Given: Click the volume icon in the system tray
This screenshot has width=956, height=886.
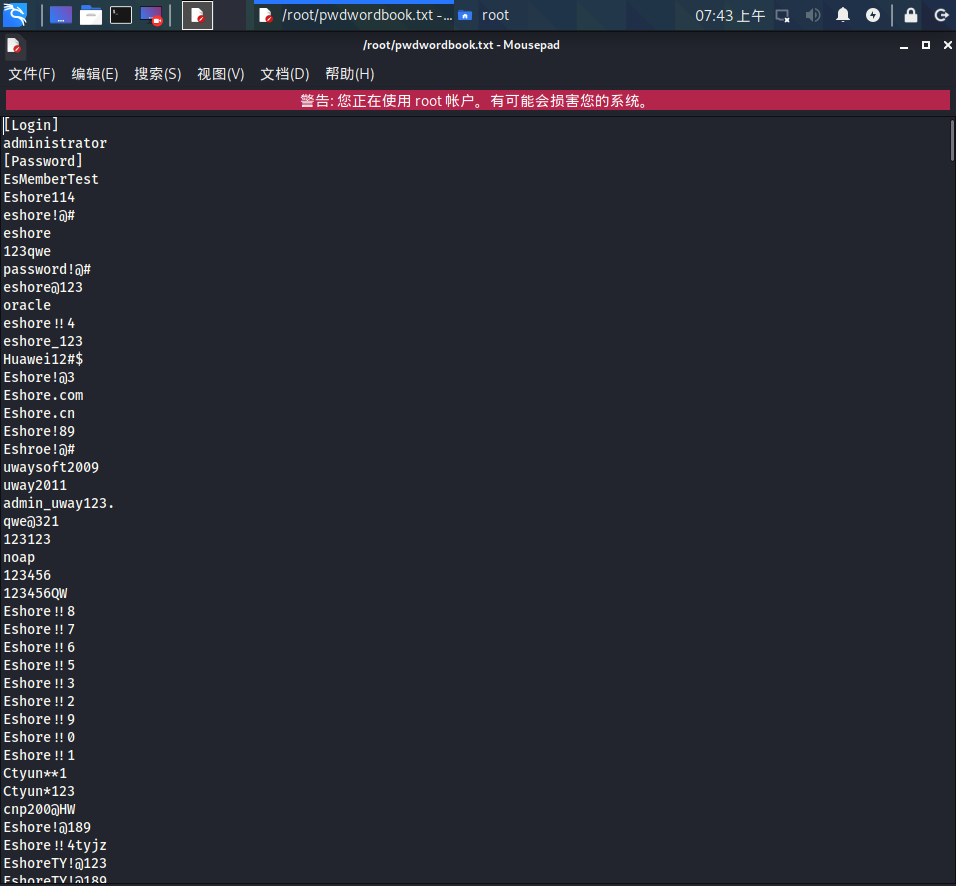Looking at the screenshot, I should tap(813, 15).
